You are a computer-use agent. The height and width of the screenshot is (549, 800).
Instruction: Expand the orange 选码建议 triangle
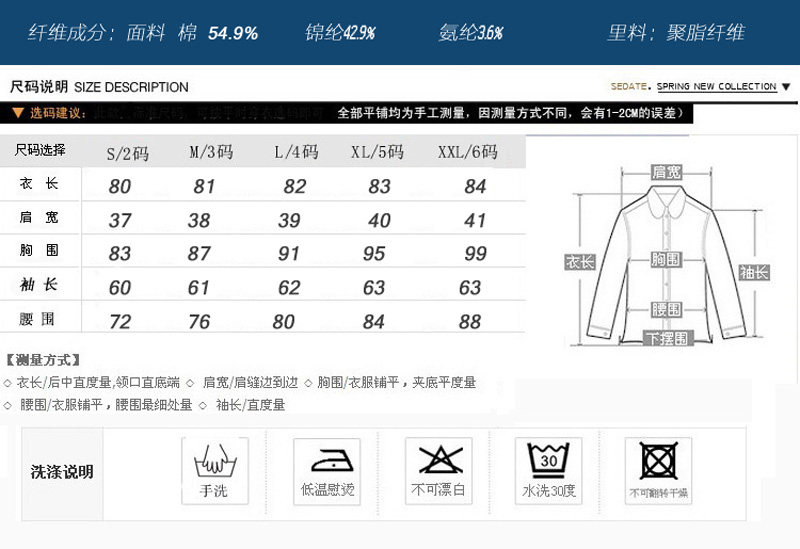pyautogui.click(x=17, y=113)
